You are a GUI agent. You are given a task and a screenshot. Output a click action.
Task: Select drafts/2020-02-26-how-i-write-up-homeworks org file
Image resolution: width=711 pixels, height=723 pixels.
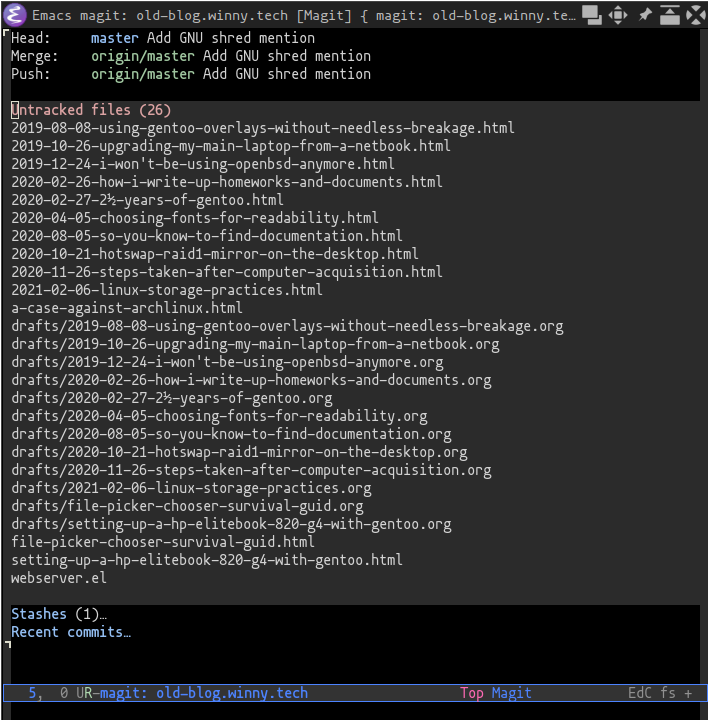click(x=251, y=380)
